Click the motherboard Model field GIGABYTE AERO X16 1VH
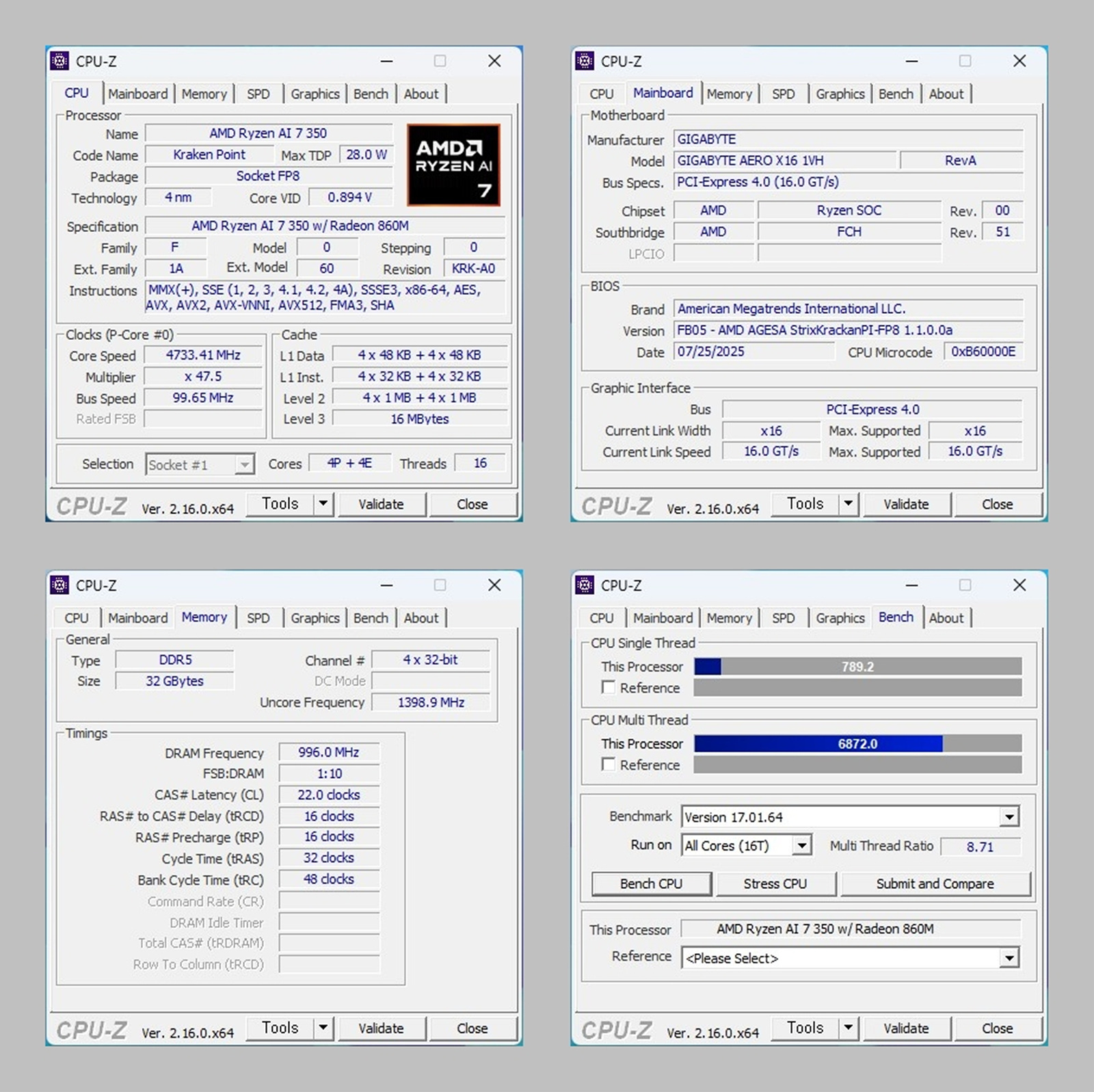The height and width of the screenshot is (1092, 1094). point(785,161)
